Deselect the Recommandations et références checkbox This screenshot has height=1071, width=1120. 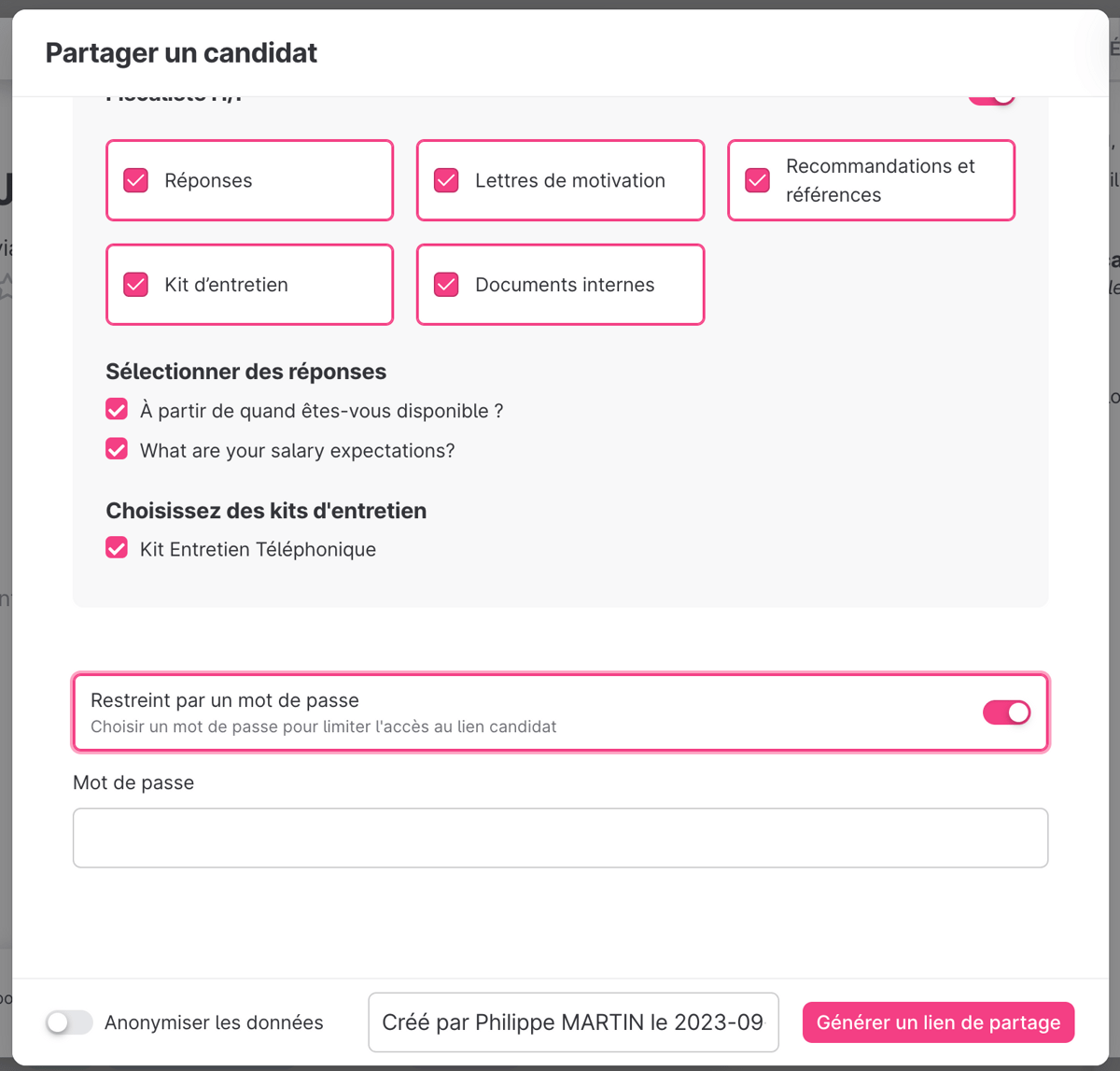pyautogui.click(x=758, y=180)
